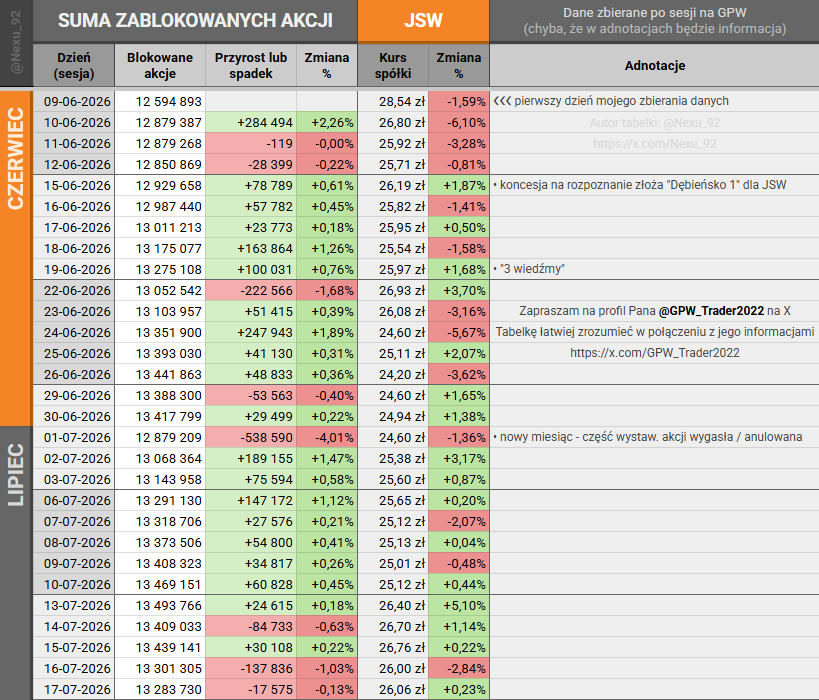Click share price 25,01 zł
The image size is (819, 700).
pos(393,563)
